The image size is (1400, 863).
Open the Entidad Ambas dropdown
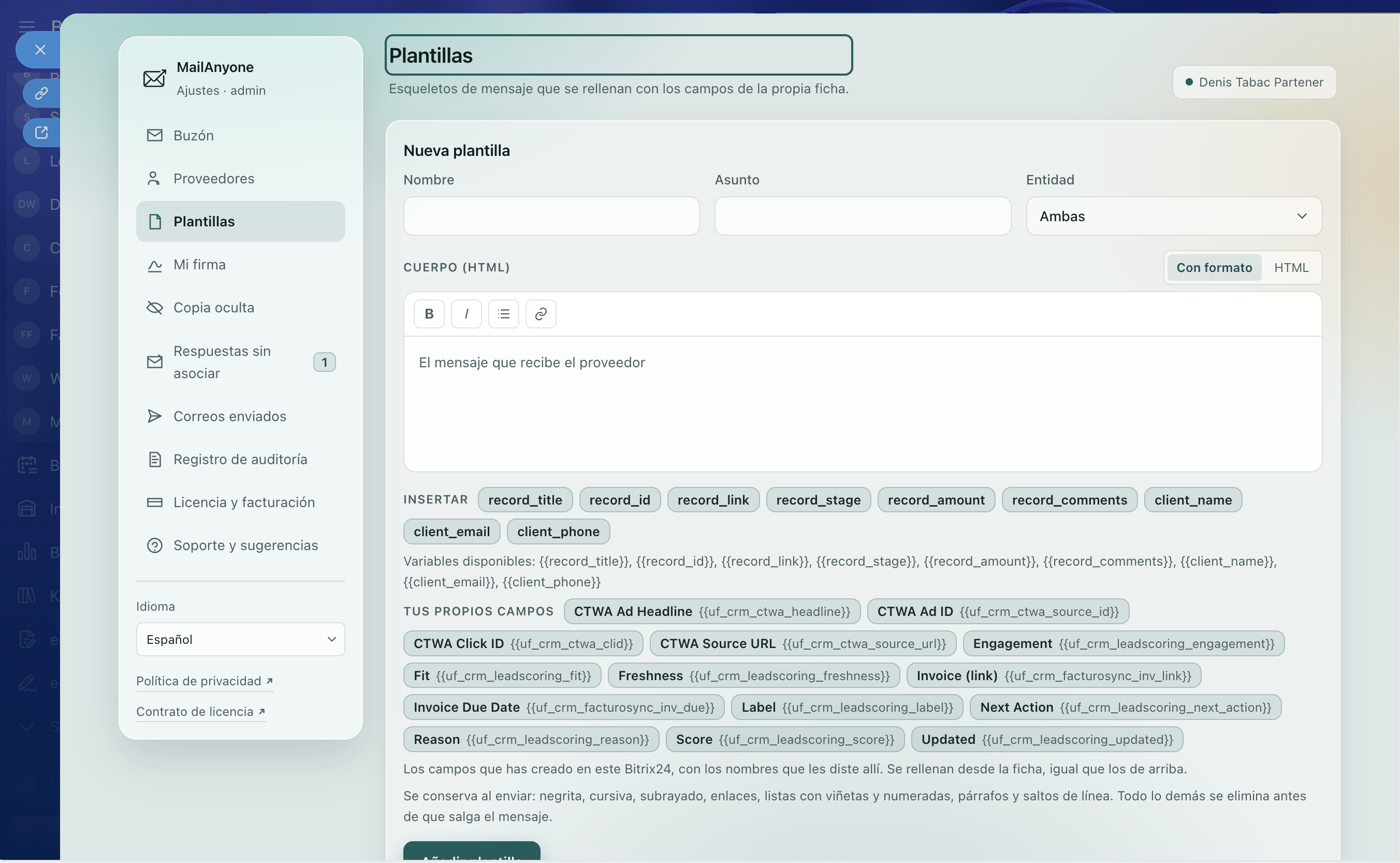point(1174,215)
